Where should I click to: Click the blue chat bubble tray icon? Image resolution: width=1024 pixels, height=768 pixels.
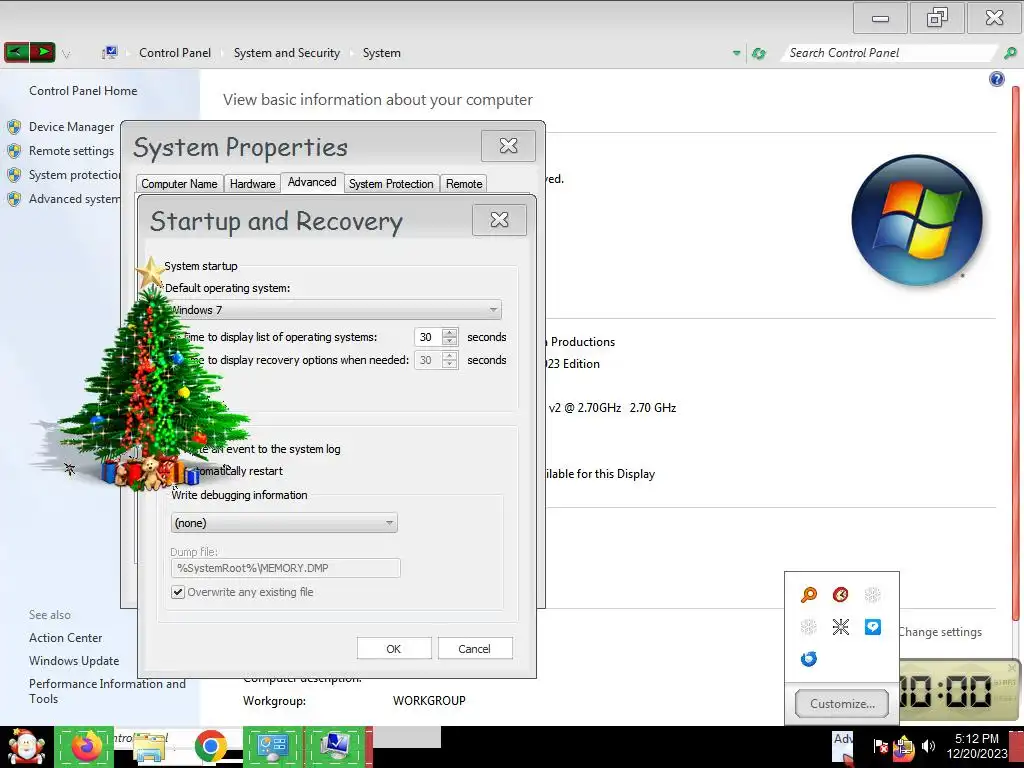point(872,627)
